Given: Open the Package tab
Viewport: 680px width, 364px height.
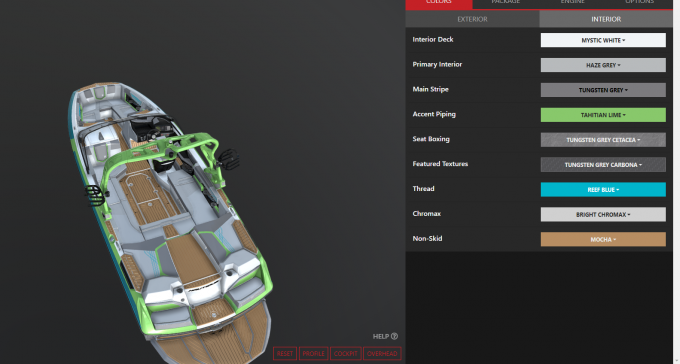Looking at the screenshot, I should pyautogui.click(x=506, y=3).
